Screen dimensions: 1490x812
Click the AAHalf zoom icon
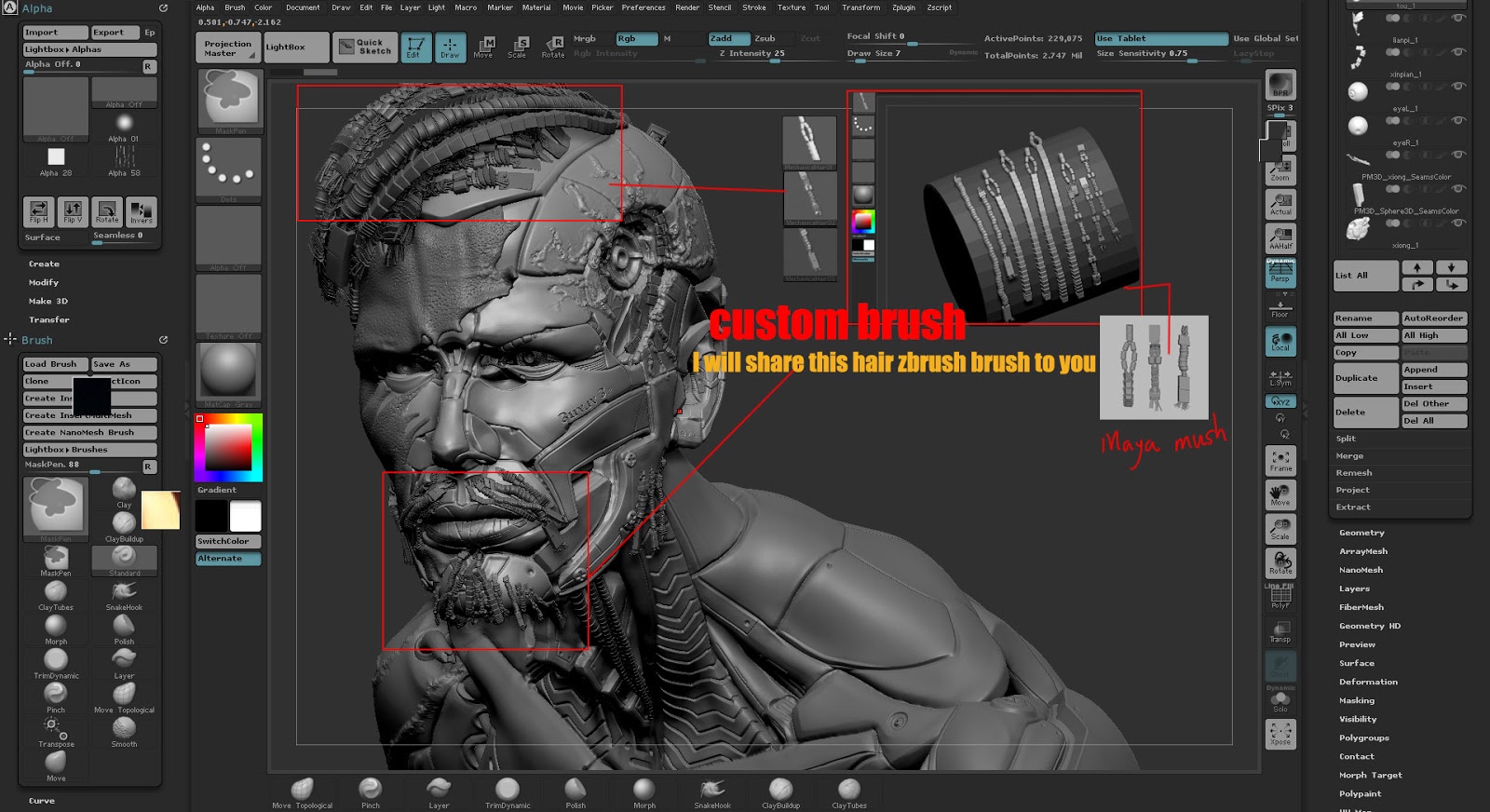tap(1280, 237)
